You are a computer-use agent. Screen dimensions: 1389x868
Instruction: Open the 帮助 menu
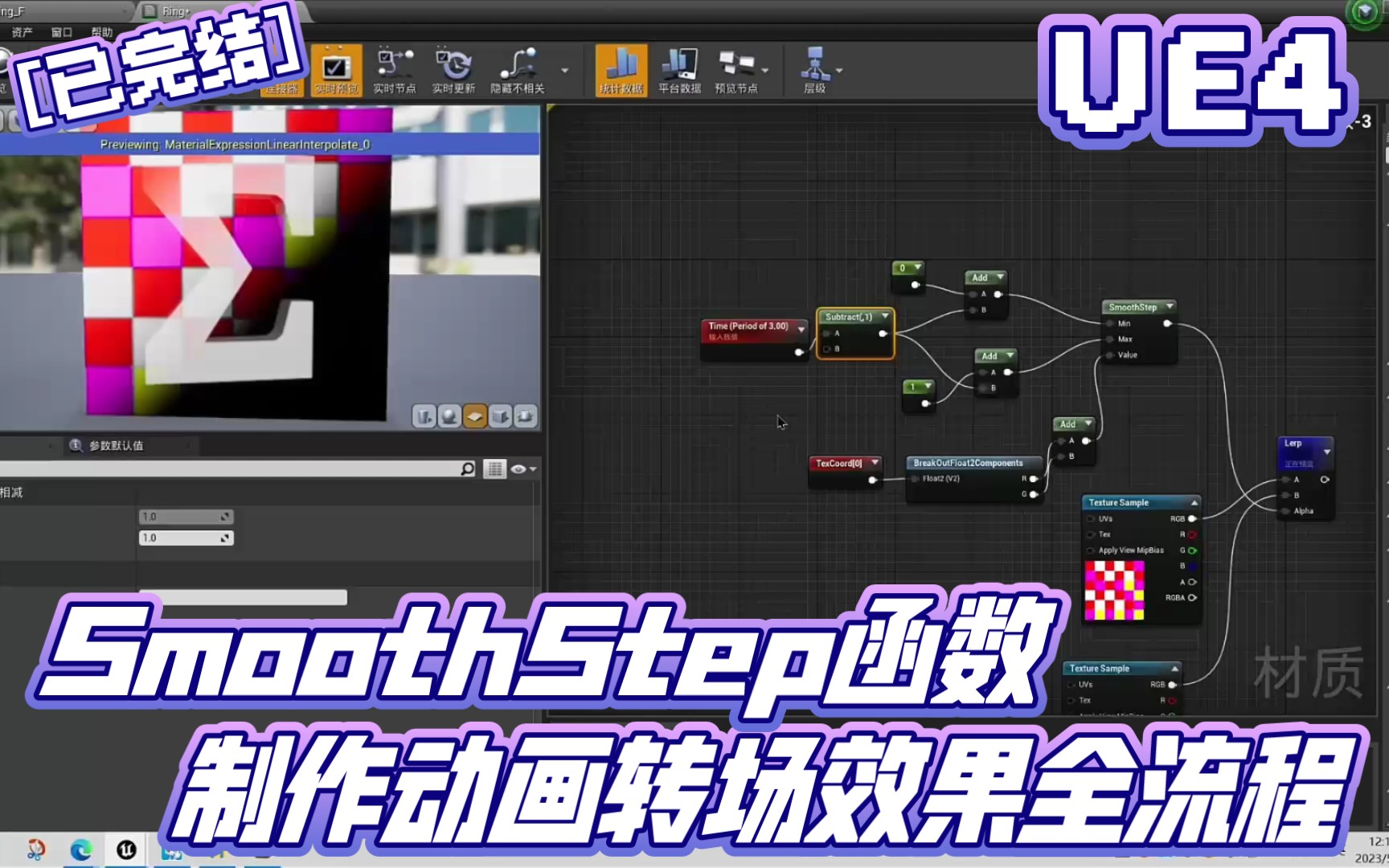coord(102,32)
